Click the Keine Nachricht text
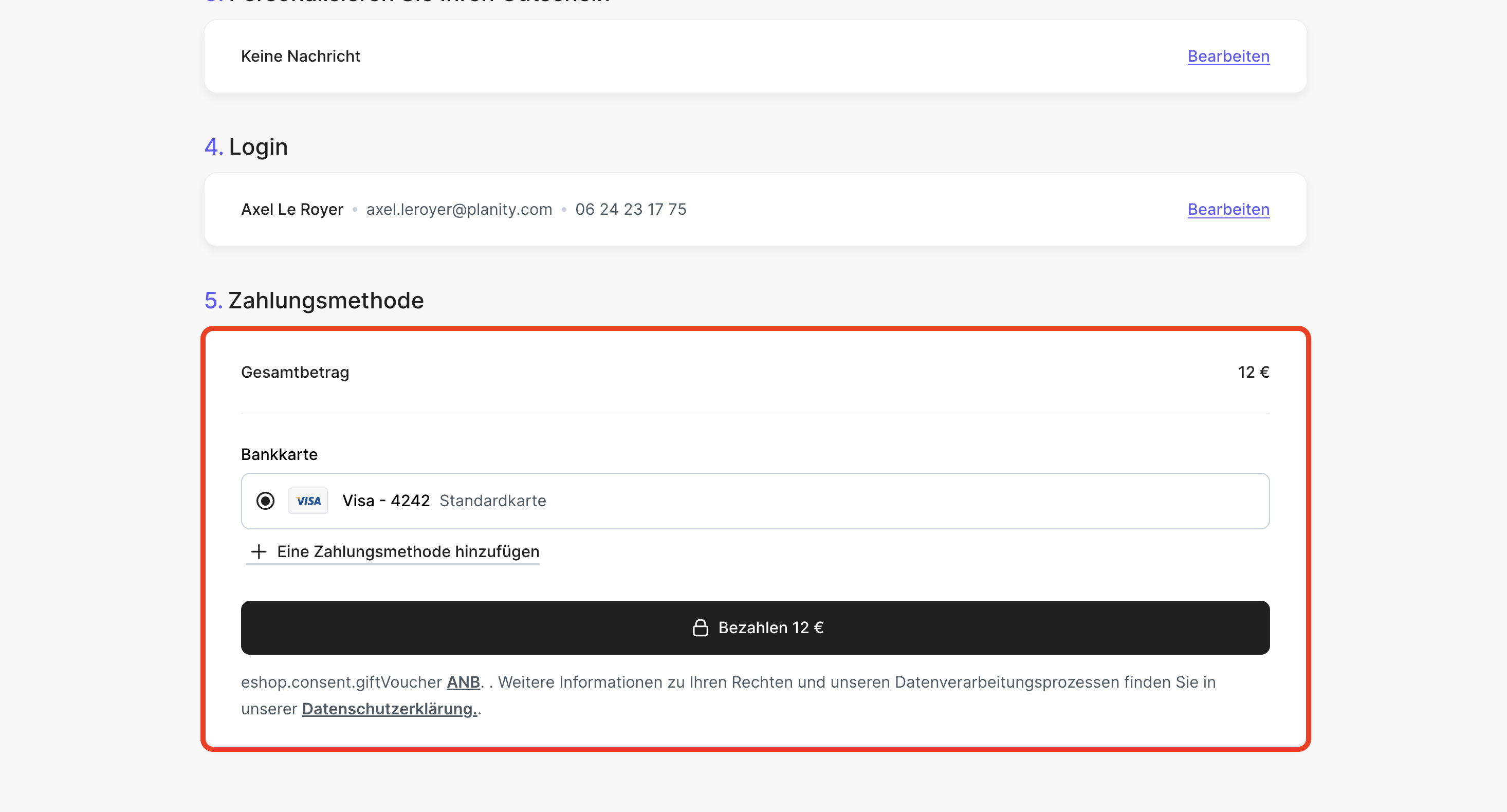This screenshot has width=1507, height=812. 300,56
